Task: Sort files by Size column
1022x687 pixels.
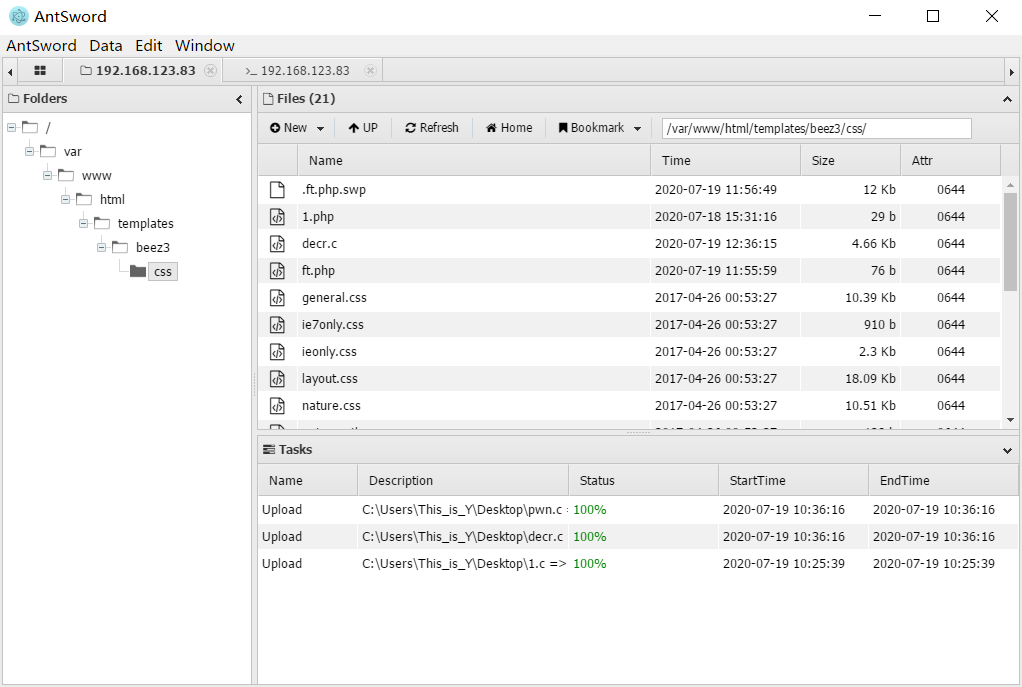Action: (851, 160)
